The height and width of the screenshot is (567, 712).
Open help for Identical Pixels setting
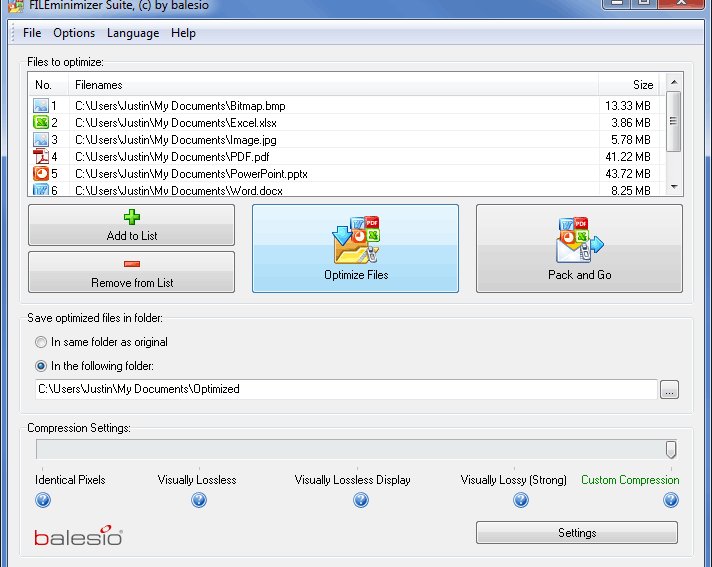pos(43,500)
